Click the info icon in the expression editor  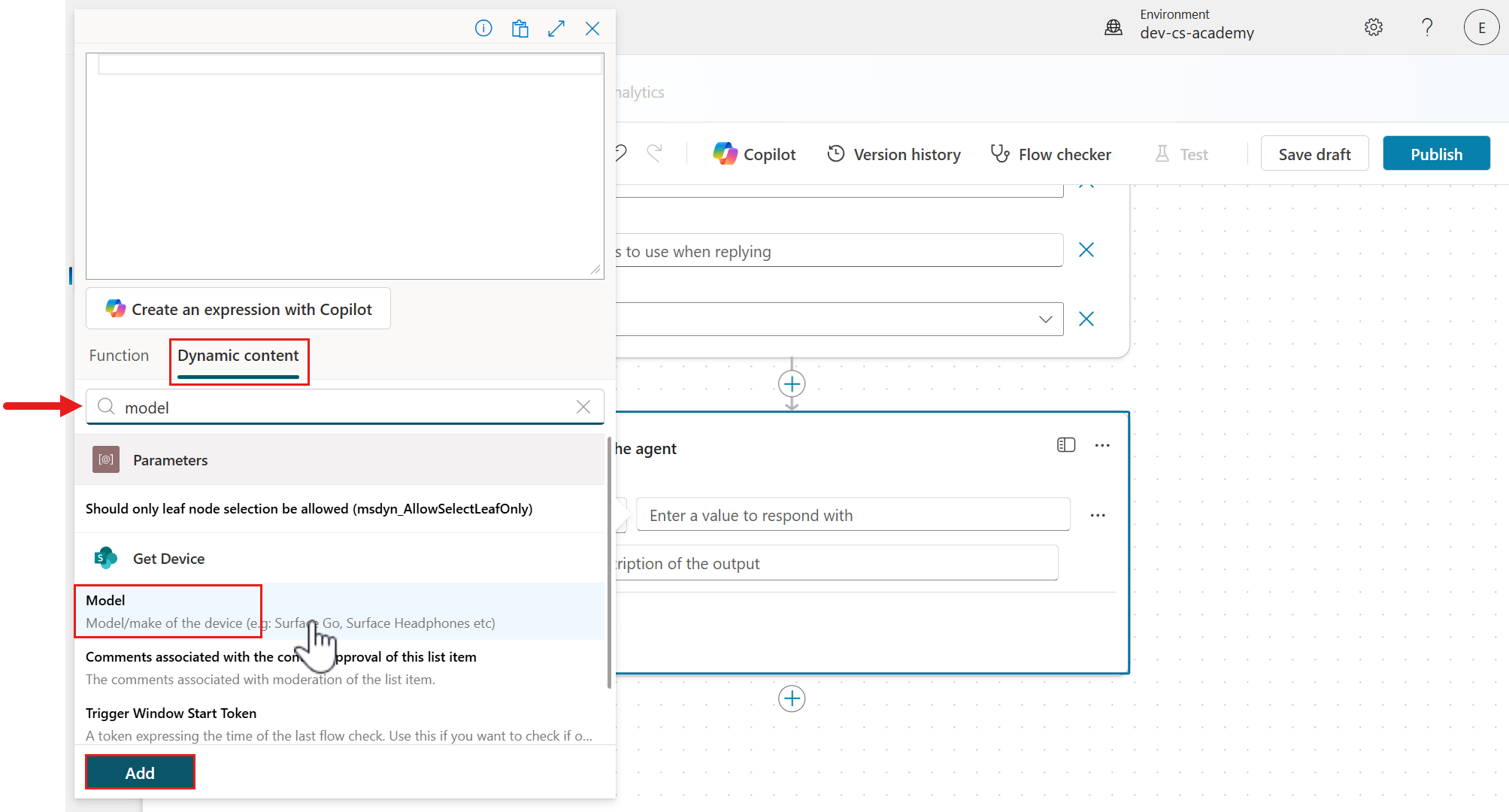(483, 28)
